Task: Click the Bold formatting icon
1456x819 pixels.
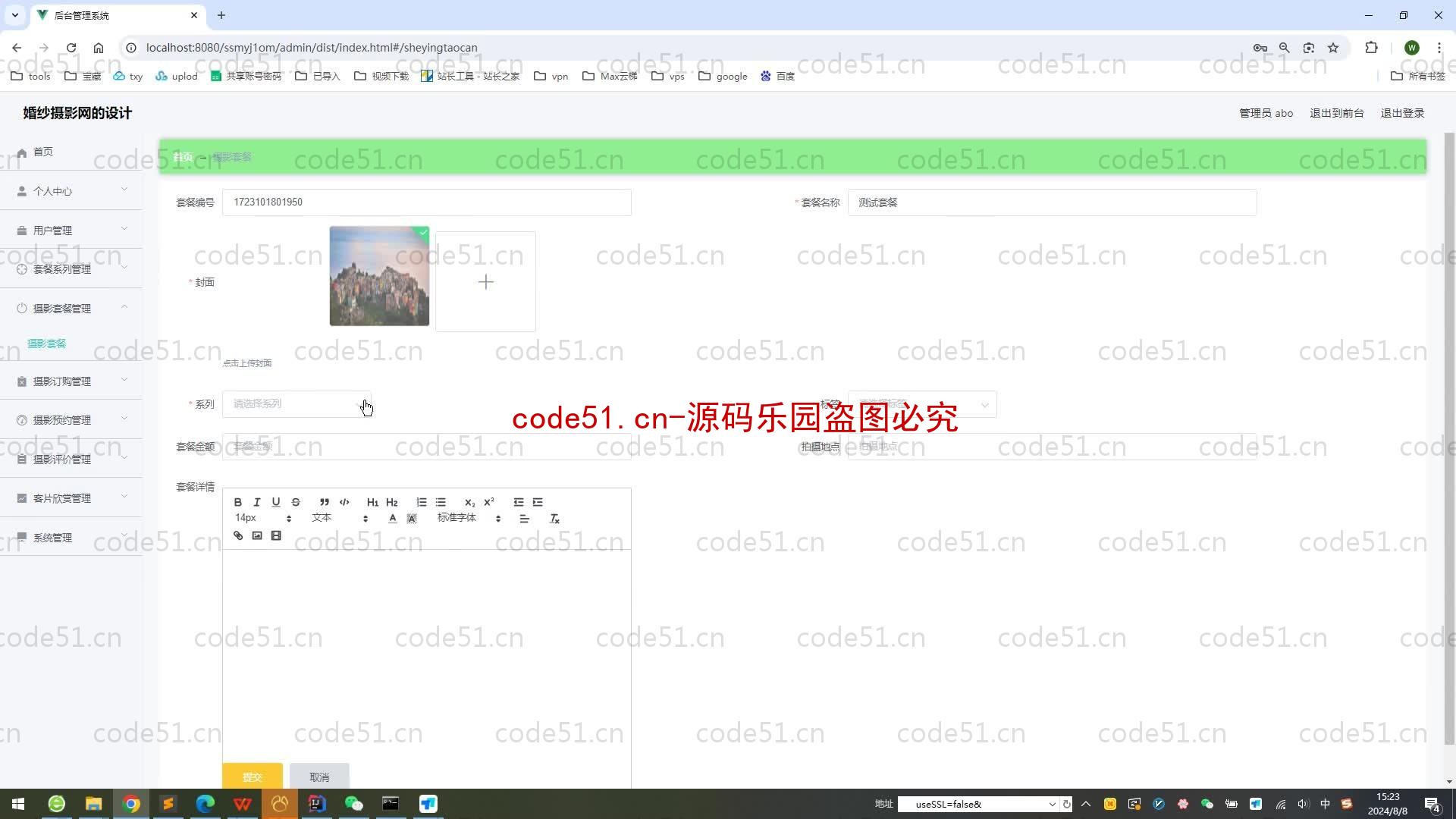Action: [237, 502]
